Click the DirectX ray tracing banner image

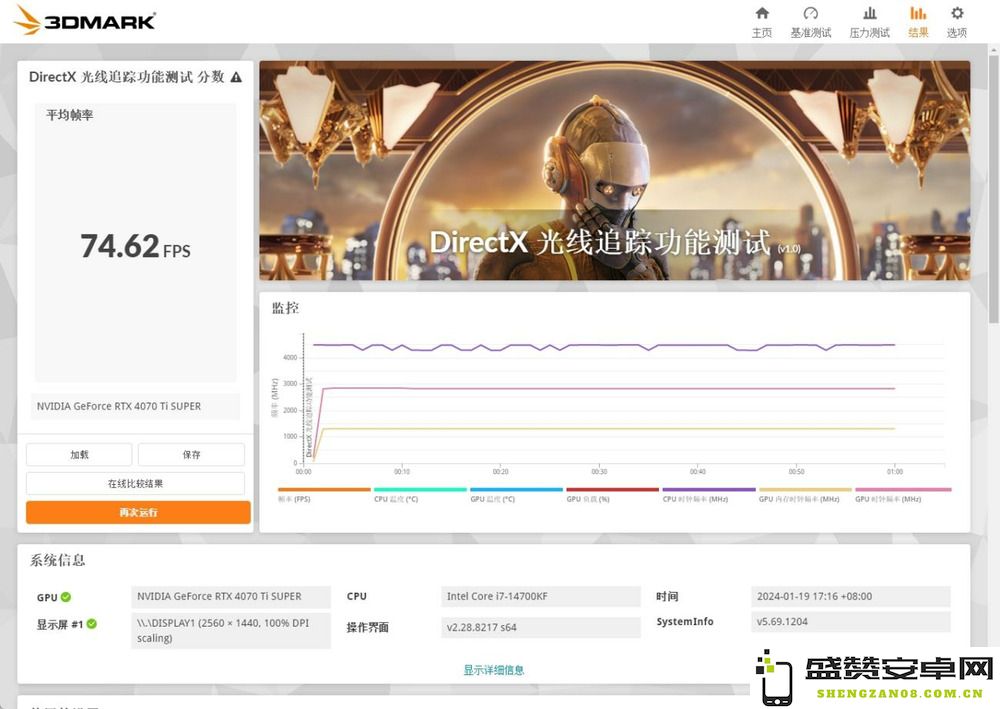pyautogui.click(x=615, y=170)
